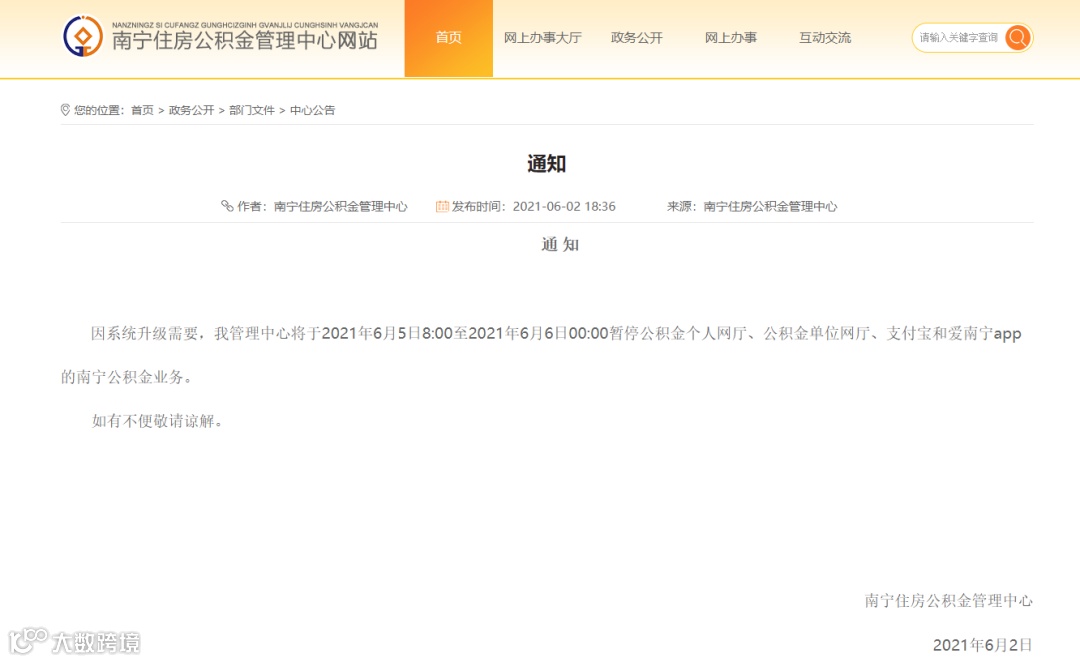Open the 网上办事大厅 menu item

point(543,38)
